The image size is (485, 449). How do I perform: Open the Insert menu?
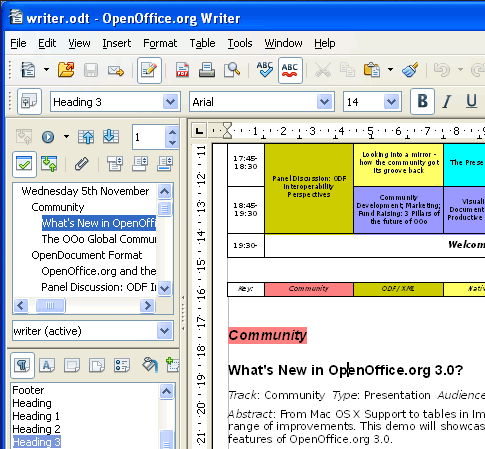coord(117,43)
